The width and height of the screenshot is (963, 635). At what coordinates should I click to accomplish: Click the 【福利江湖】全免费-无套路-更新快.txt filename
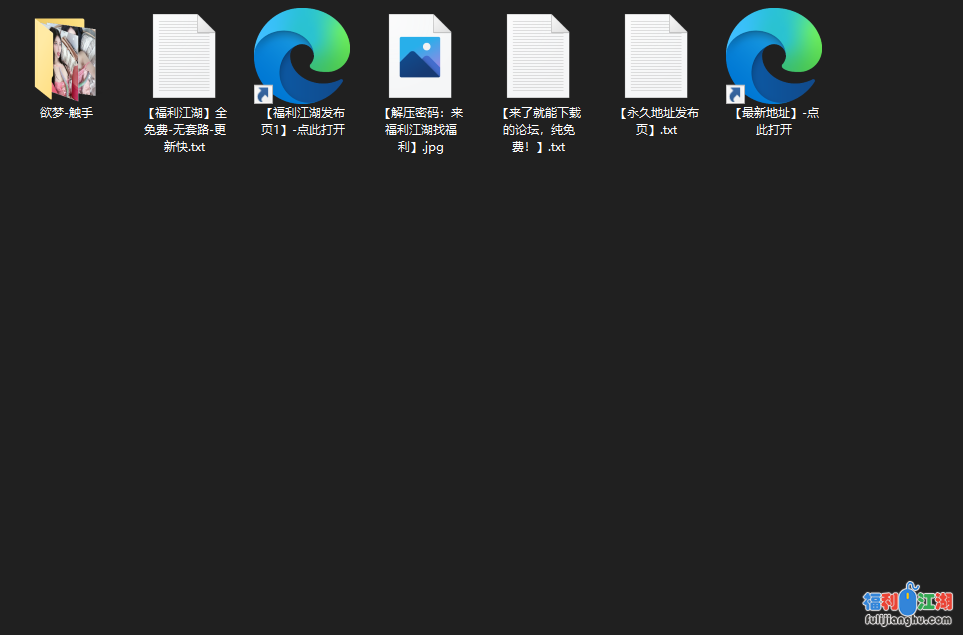tap(184, 130)
